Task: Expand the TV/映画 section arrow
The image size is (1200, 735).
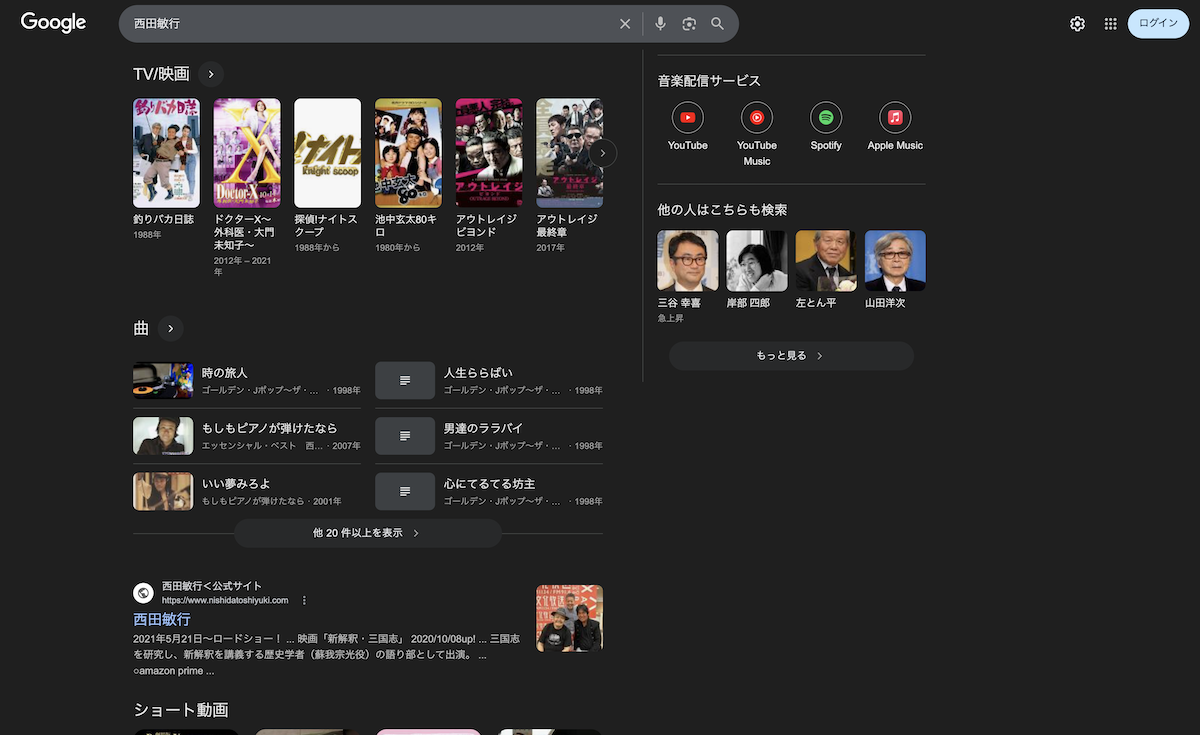Action: [211, 74]
